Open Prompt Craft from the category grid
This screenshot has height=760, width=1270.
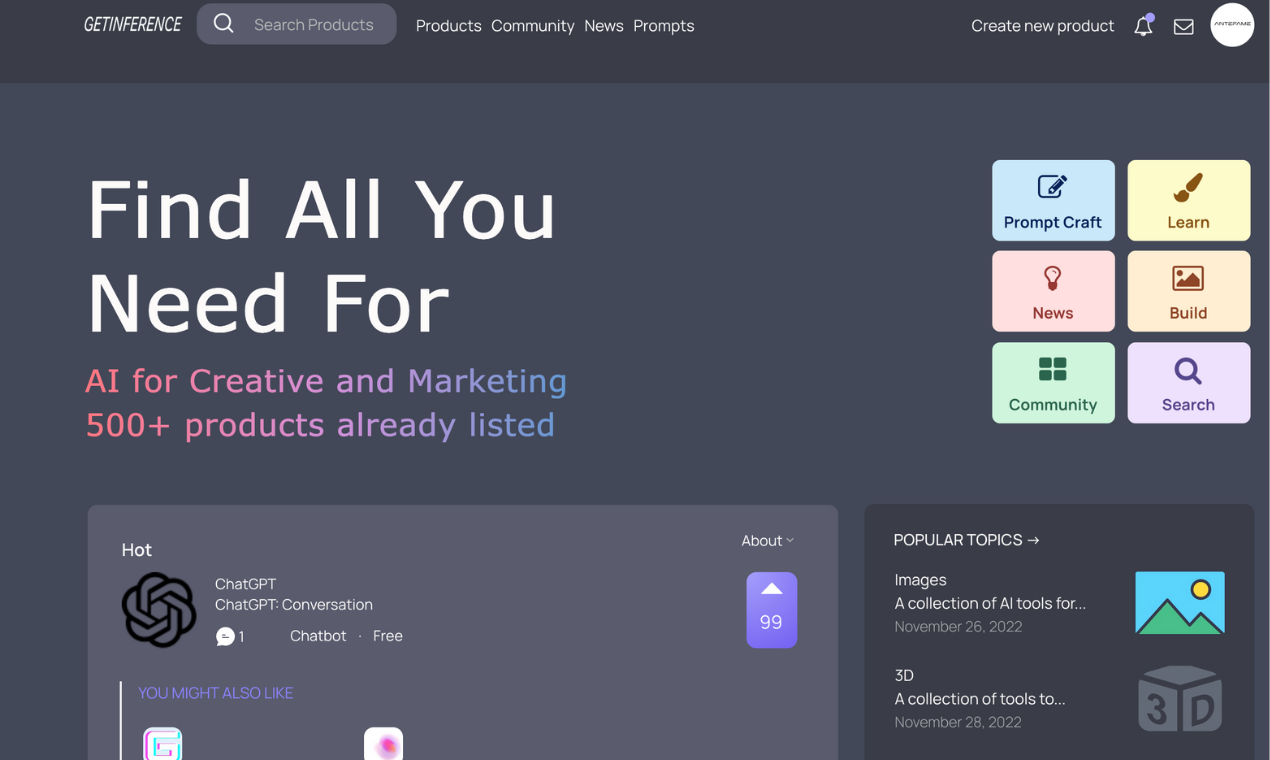pos(1053,200)
